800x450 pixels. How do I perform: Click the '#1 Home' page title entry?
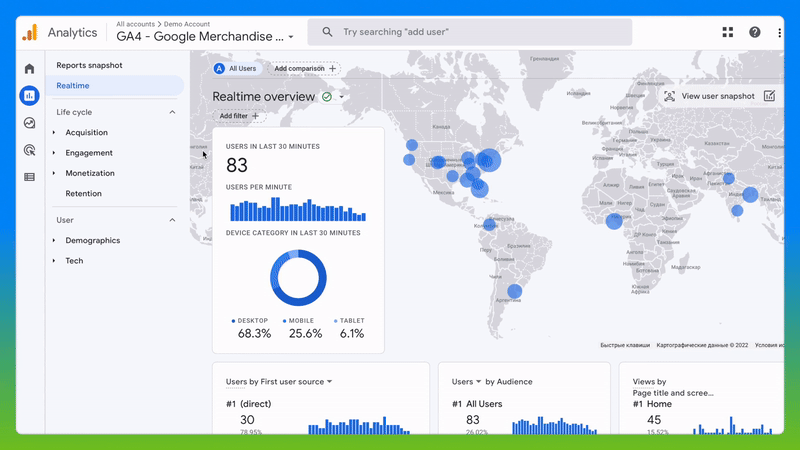click(x=652, y=404)
